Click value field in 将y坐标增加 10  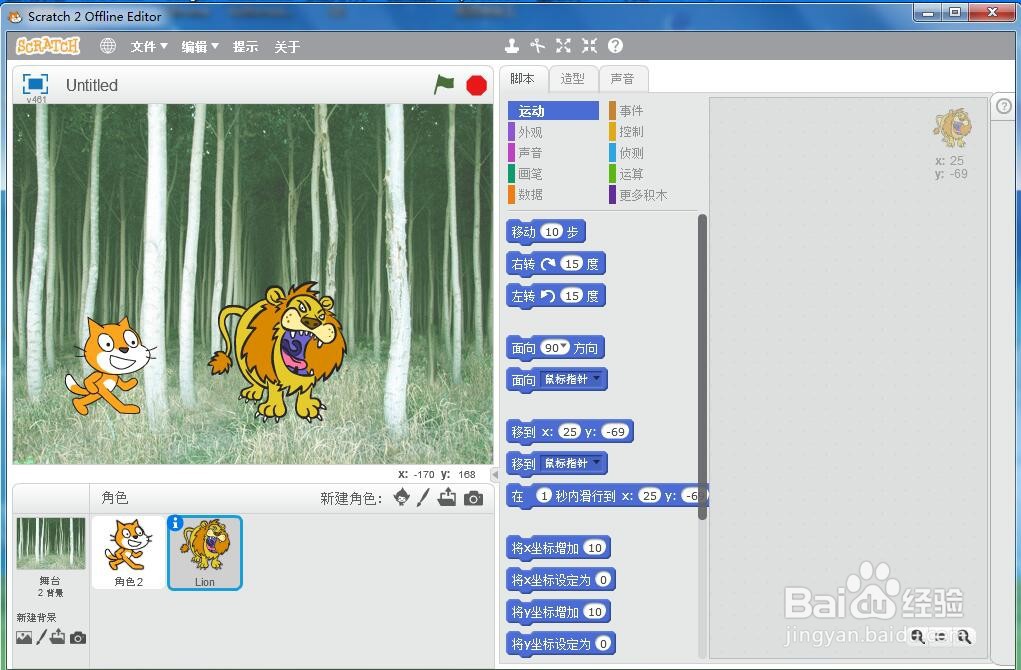click(594, 611)
